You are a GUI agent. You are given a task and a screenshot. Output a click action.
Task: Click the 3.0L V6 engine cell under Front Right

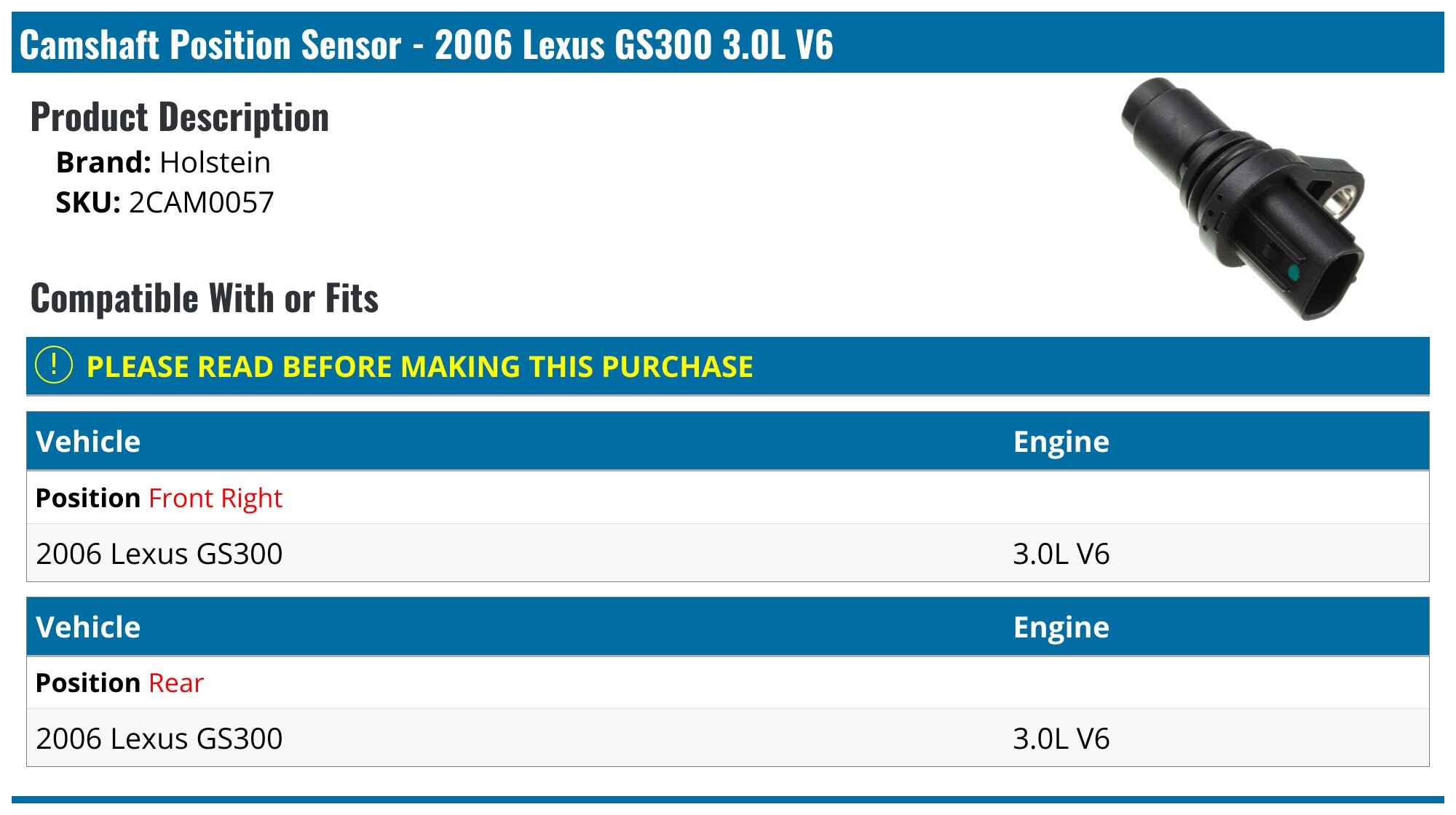pyautogui.click(x=1061, y=554)
